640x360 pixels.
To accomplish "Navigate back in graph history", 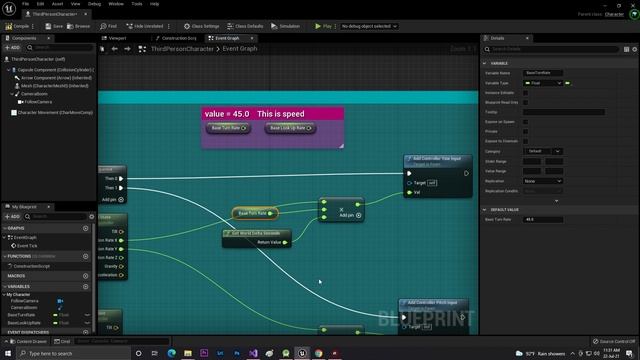I will [115, 49].
